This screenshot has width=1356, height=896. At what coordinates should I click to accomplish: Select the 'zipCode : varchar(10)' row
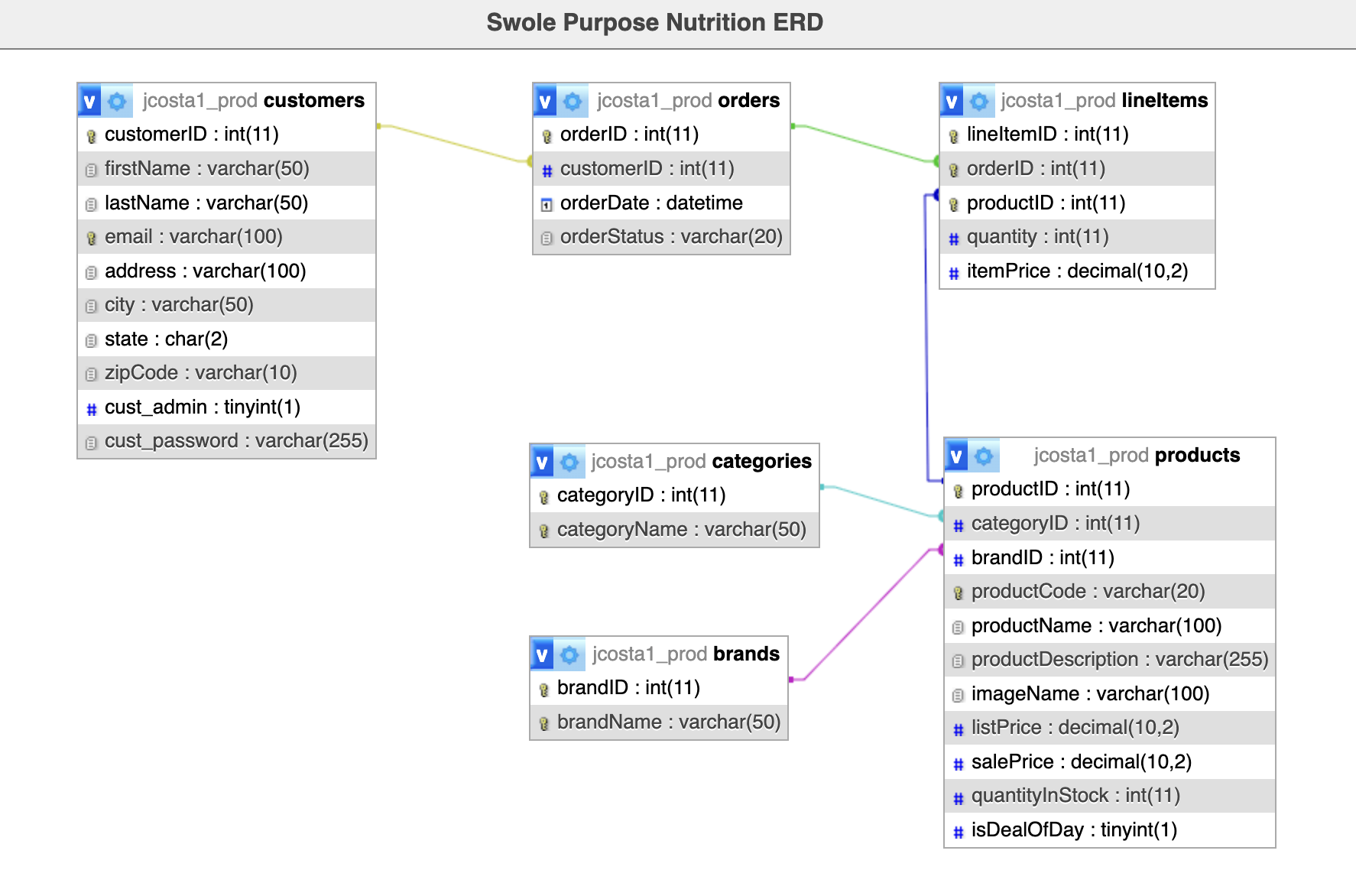(x=227, y=372)
